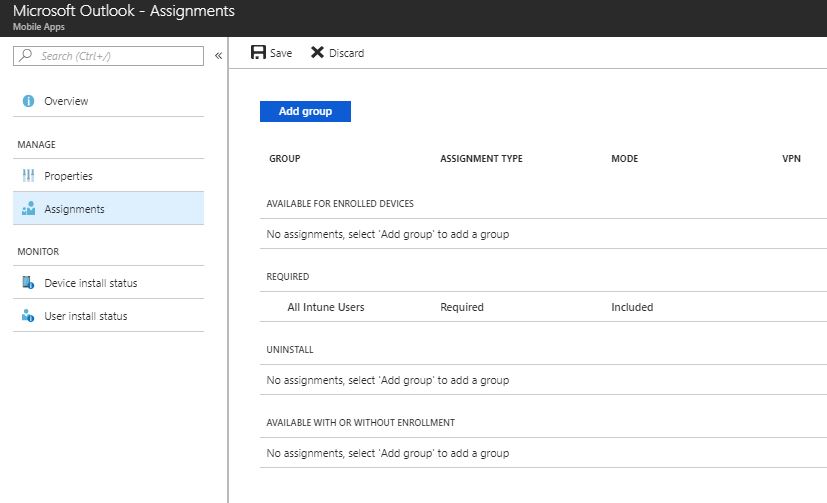This screenshot has height=503, width=827.
Task: Open Device install status page
Action: click(x=108, y=283)
